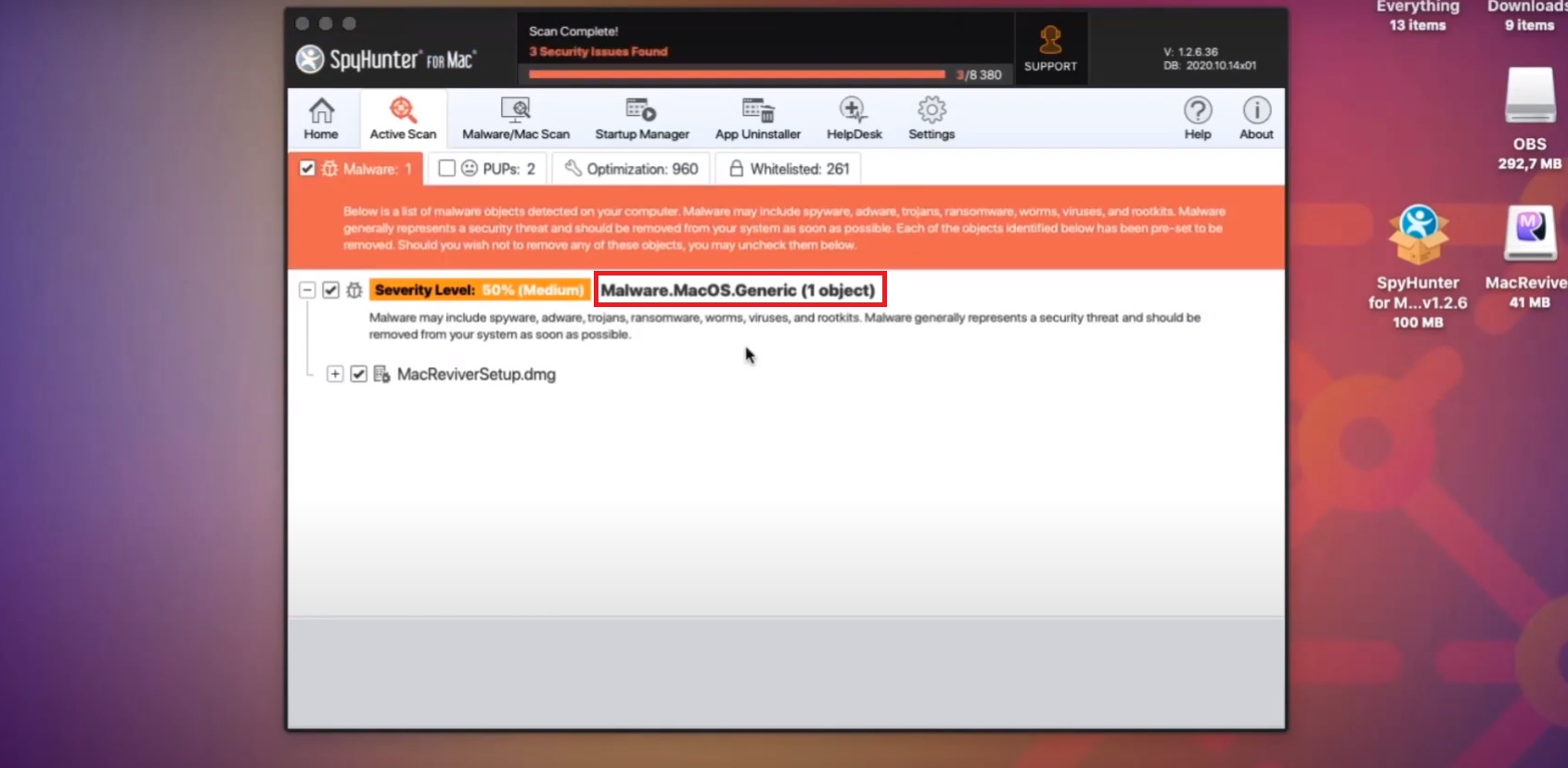
Task: Toggle the PUPs tab checkbox
Action: (x=446, y=169)
